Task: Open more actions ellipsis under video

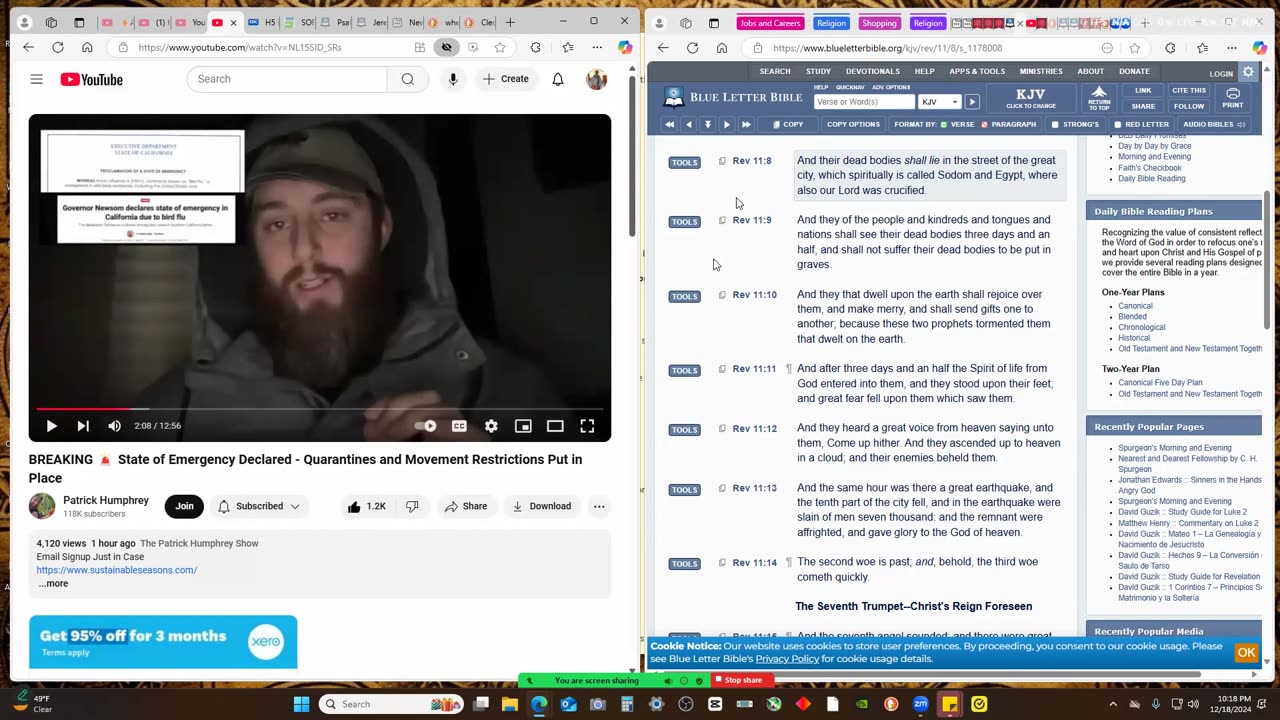Action: tap(599, 506)
